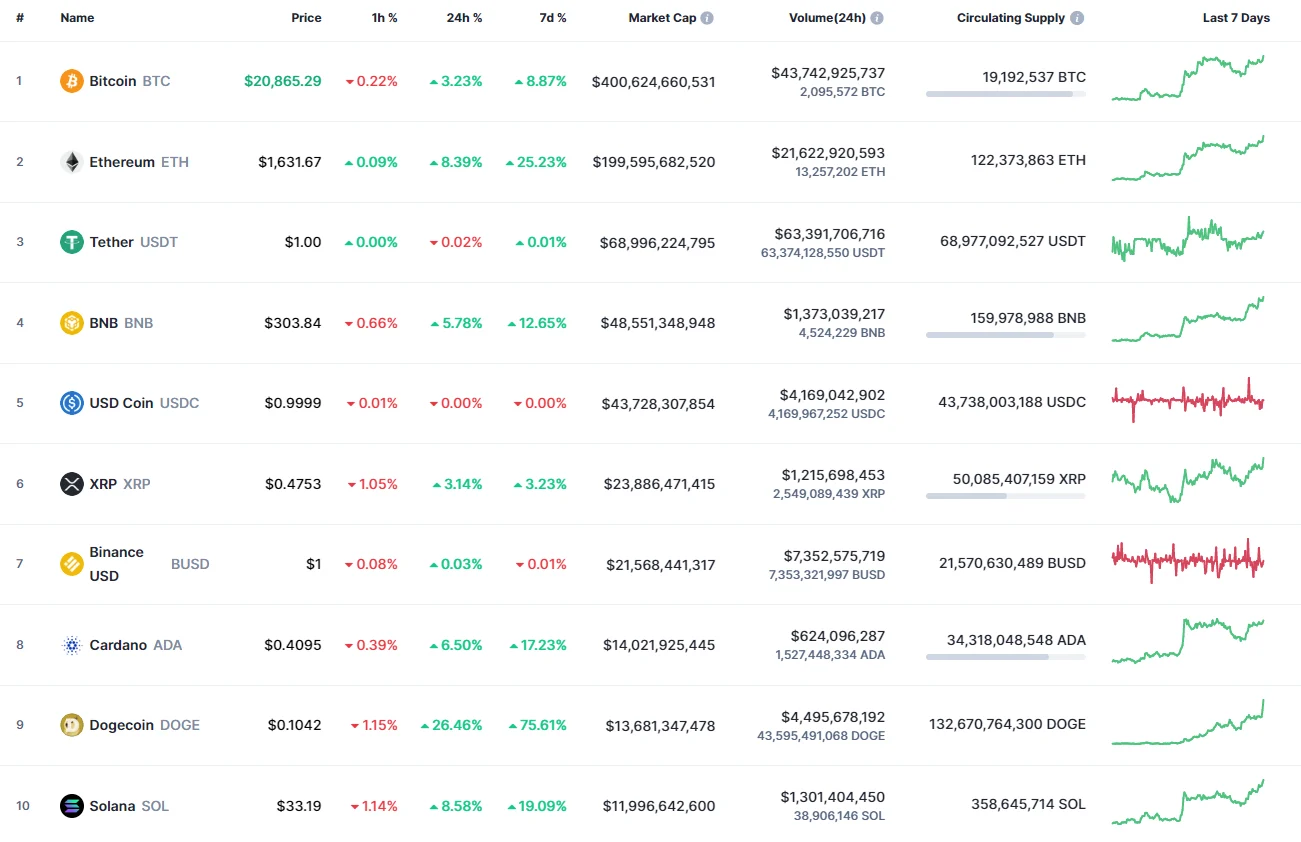
Task: Select the Ethereum ETH logo icon
Action: click(71, 161)
